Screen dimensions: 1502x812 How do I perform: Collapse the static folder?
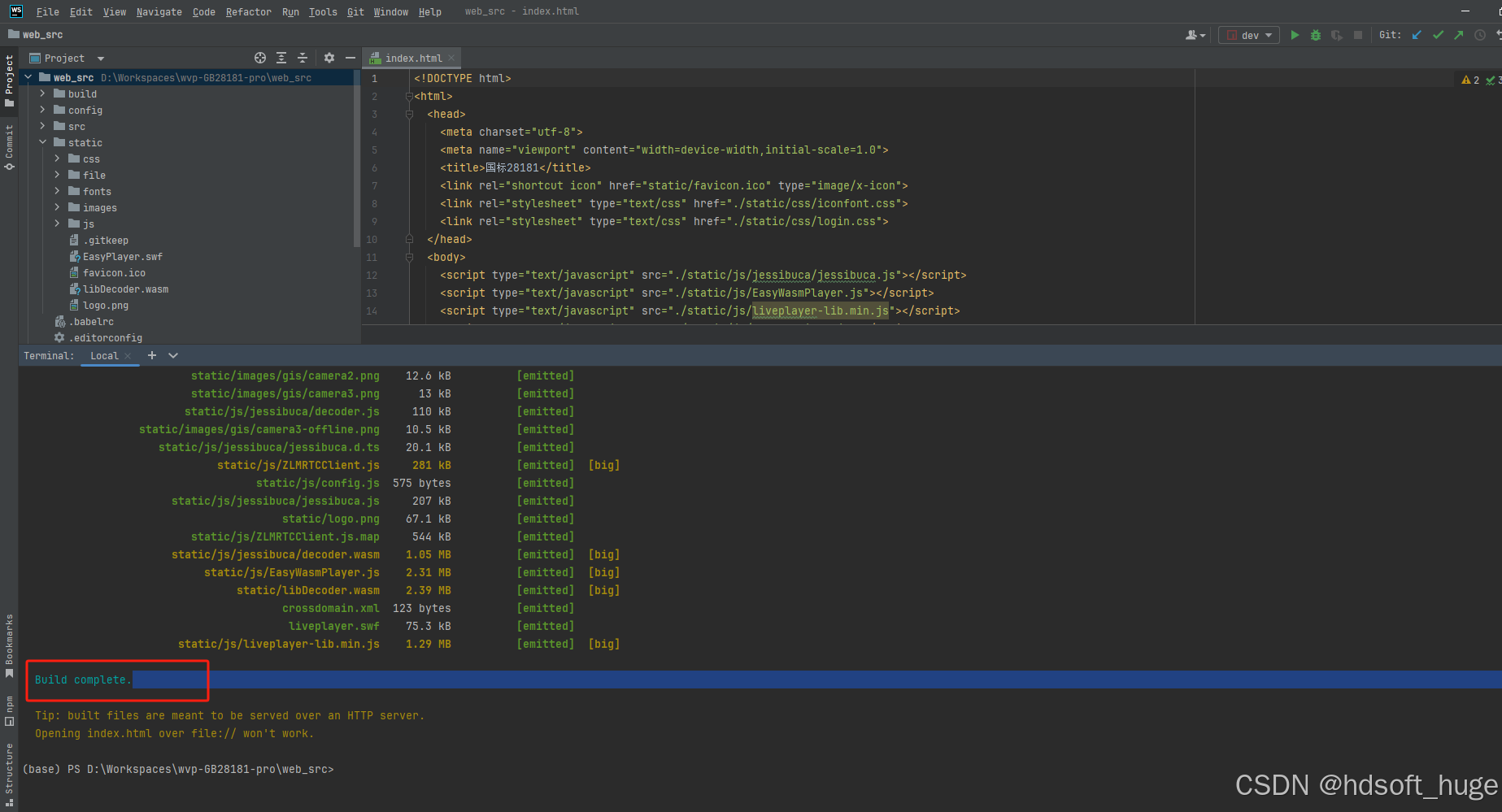click(43, 142)
